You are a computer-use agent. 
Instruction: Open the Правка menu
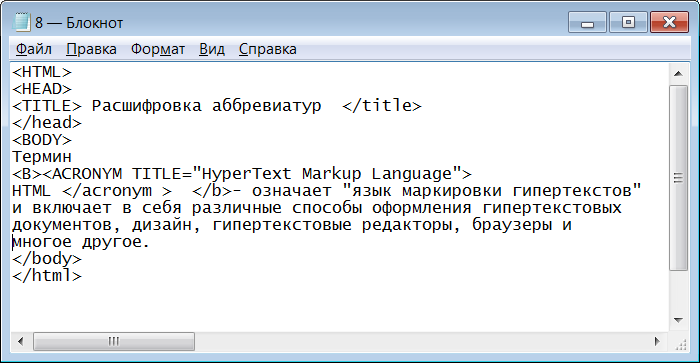(92, 49)
